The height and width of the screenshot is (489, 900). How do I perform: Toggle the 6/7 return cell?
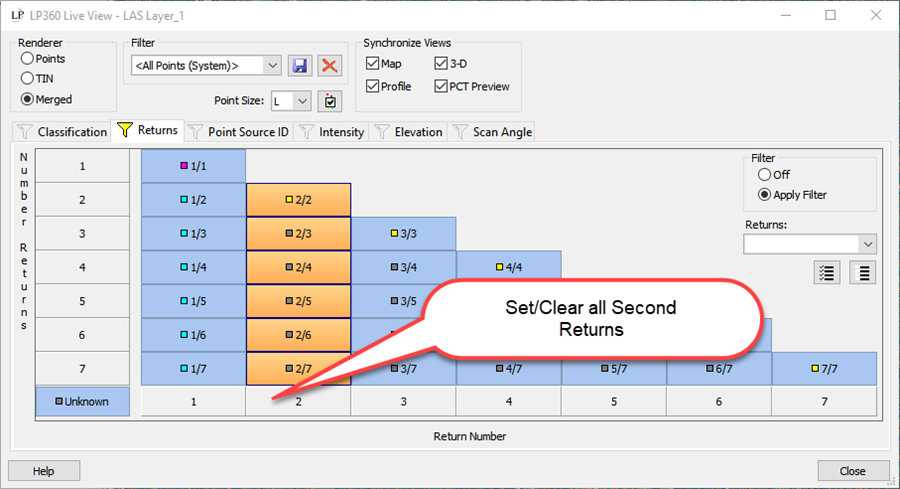pos(719,368)
